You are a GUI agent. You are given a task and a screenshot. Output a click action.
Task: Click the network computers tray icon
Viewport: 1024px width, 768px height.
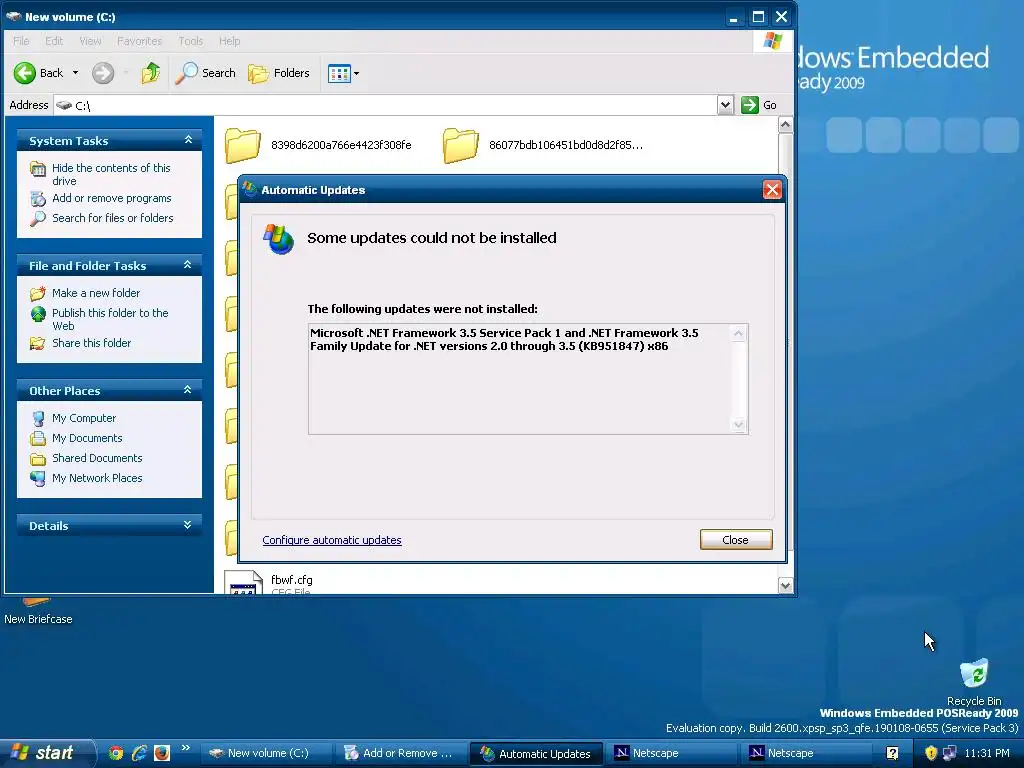tap(950, 753)
